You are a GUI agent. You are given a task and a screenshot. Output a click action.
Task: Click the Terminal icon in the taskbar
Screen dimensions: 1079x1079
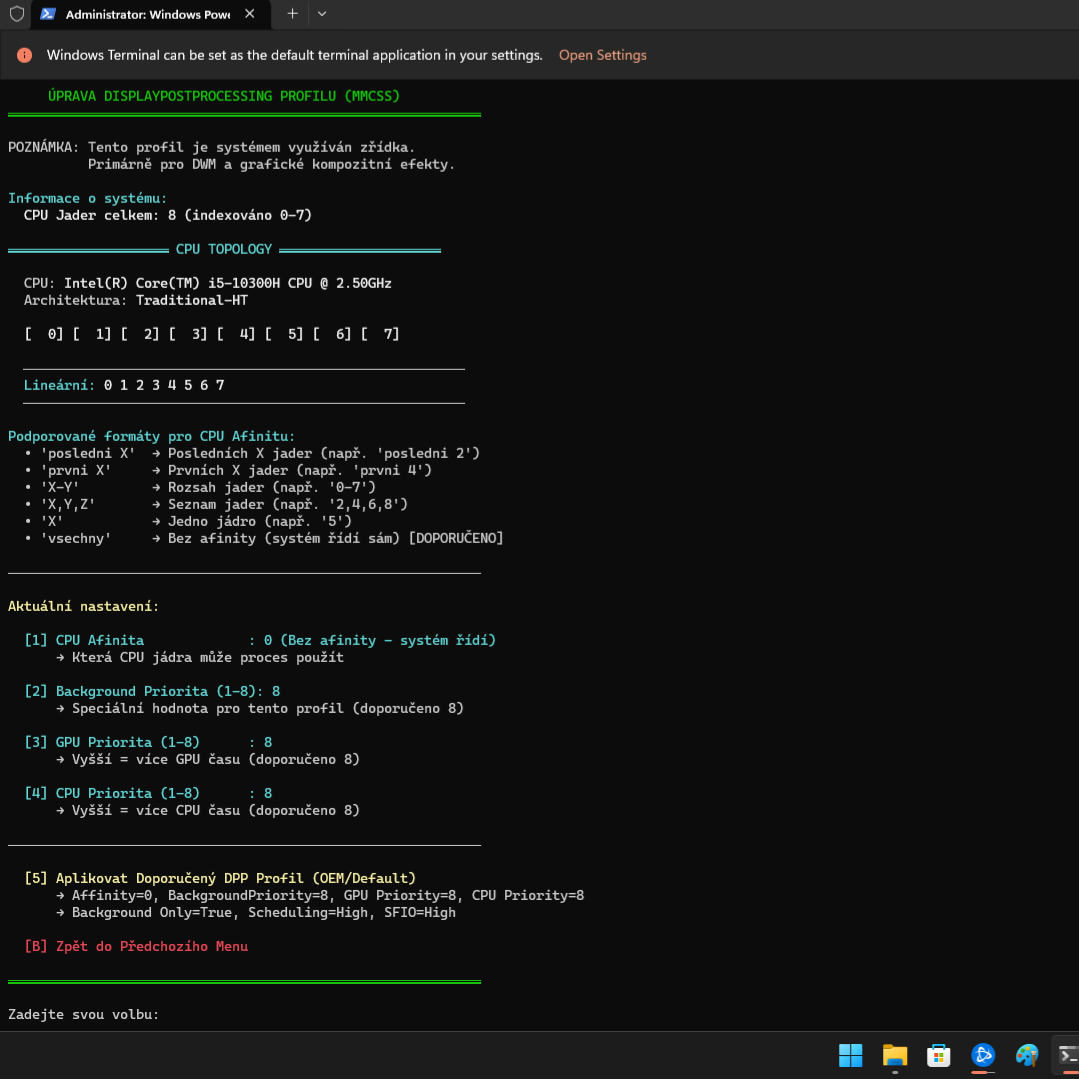coord(1067,1055)
